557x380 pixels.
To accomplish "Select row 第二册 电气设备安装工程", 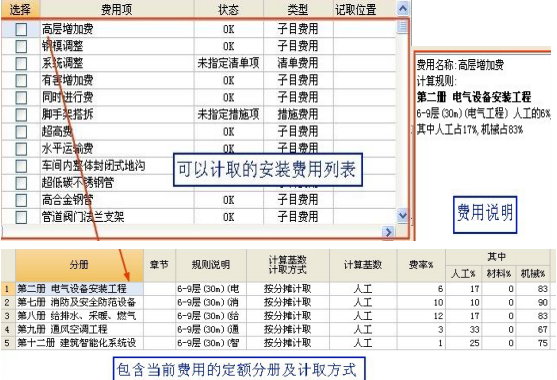I will [x=79, y=289].
